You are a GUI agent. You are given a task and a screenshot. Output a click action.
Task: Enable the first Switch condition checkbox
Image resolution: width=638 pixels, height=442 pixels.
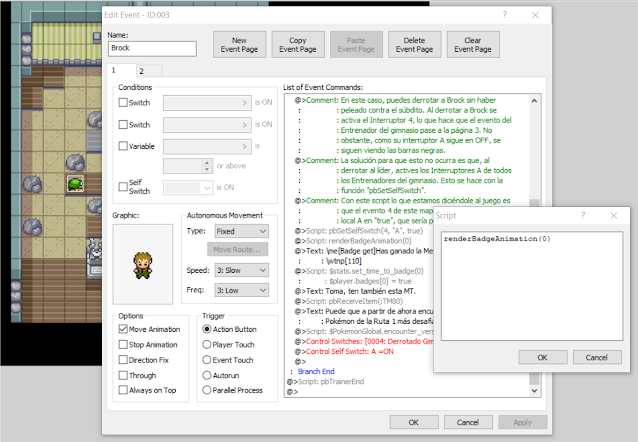pyautogui.click(x=123, y=103)
